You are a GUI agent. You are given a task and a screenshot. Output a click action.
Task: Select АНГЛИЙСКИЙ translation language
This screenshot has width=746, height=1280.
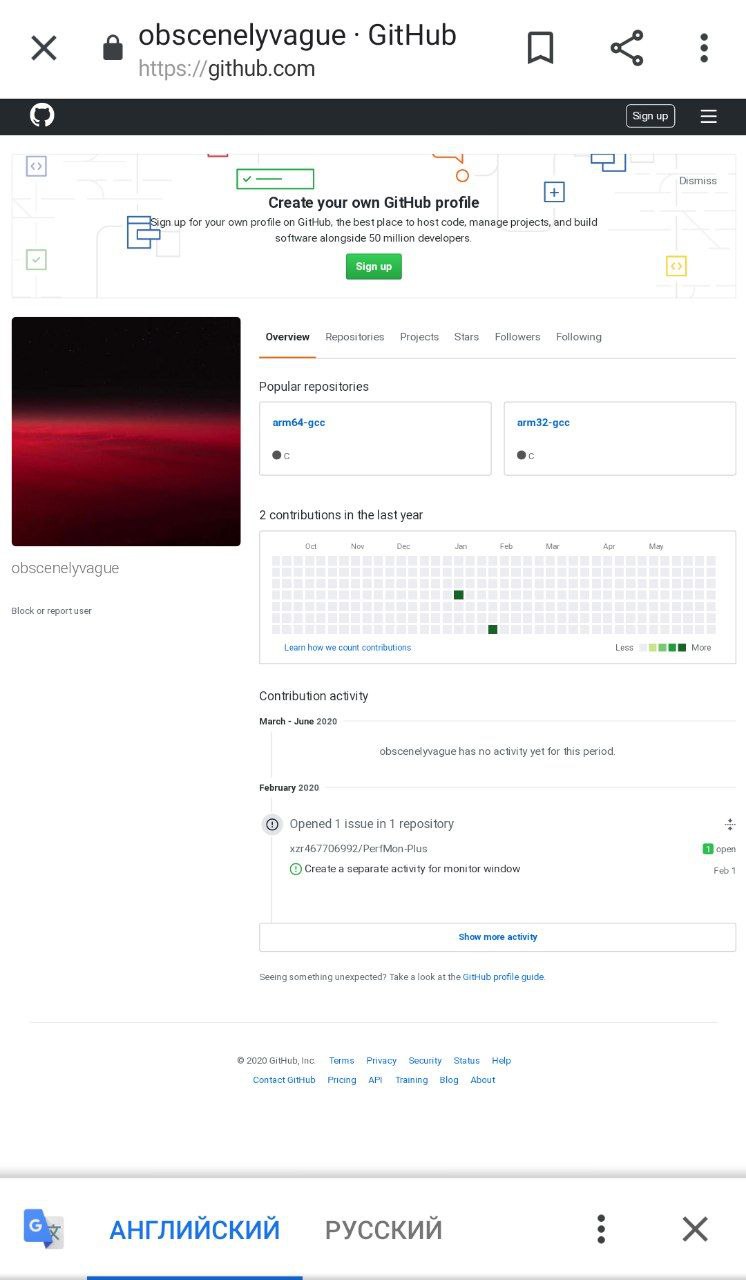point(195,1229)
